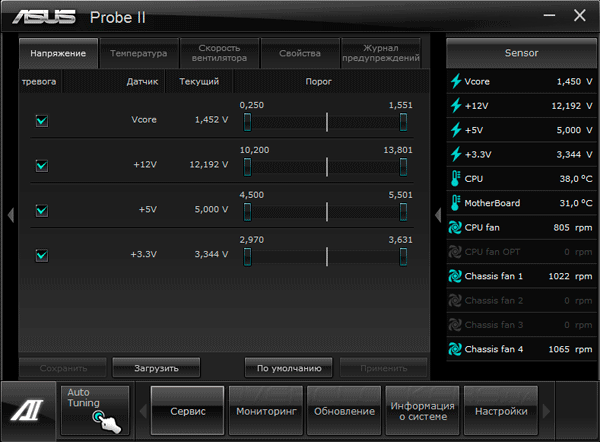Switch to the Температура tab
The width and height of the screenshot is (600, 442).
pyautogui.click(x=139, y=53)
